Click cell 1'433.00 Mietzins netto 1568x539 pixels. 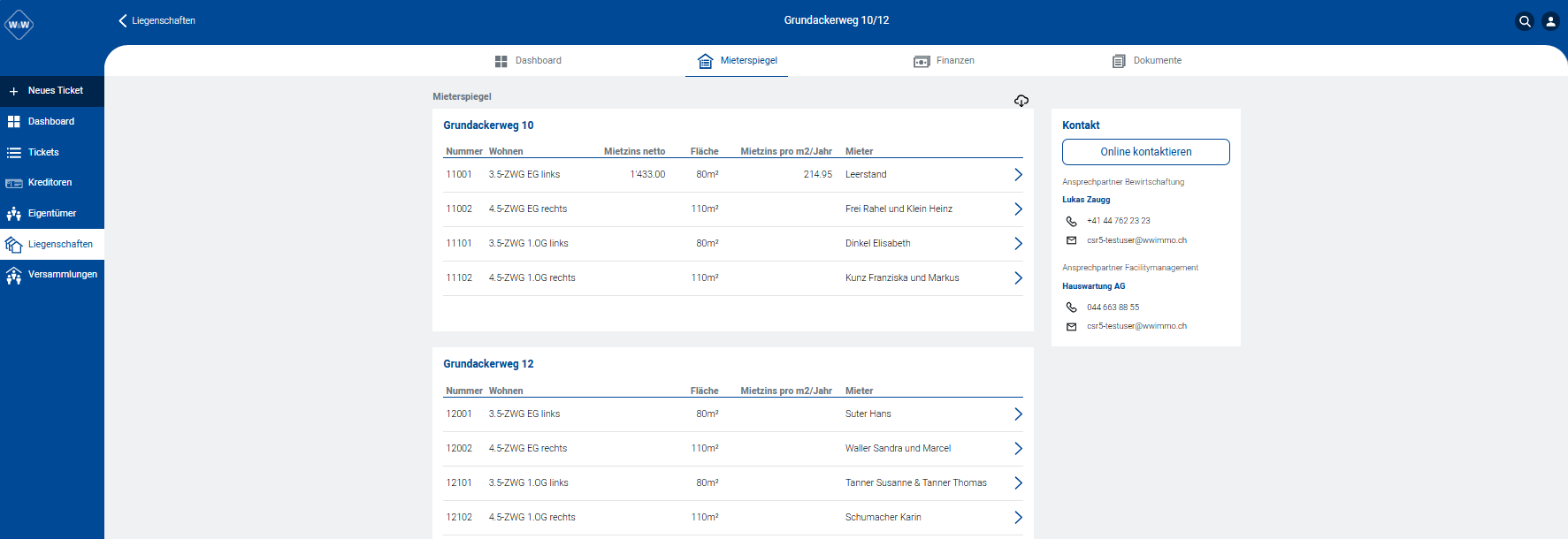tap(647, 175)
